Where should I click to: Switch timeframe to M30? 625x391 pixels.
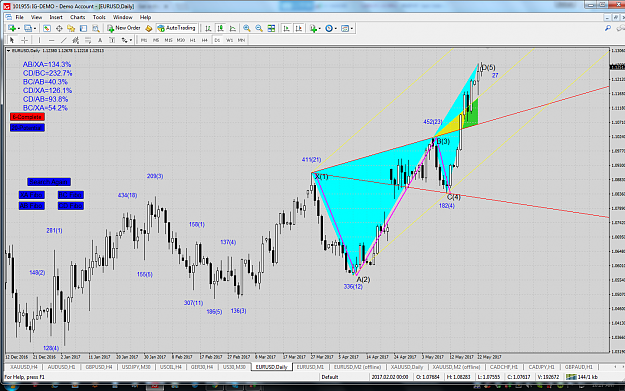tap(181, 40)
